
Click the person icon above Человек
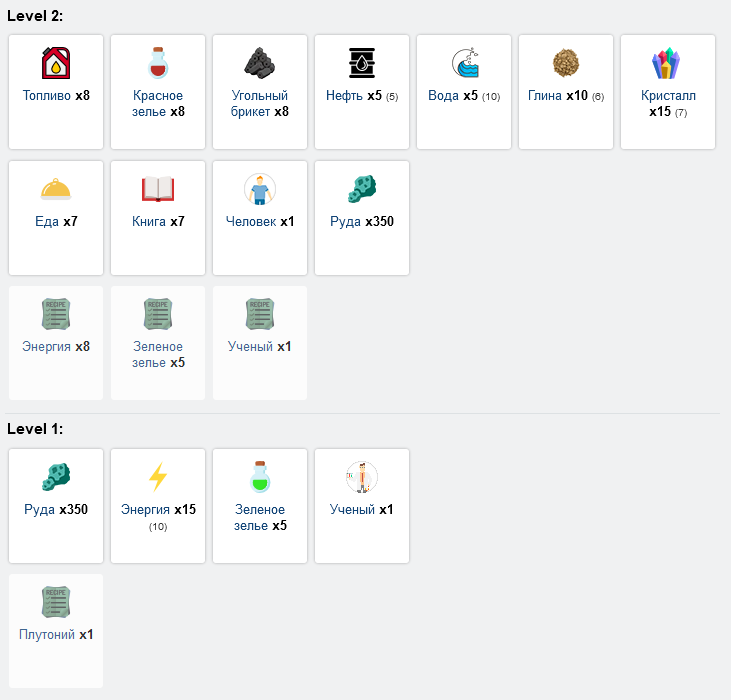[260, 189]
